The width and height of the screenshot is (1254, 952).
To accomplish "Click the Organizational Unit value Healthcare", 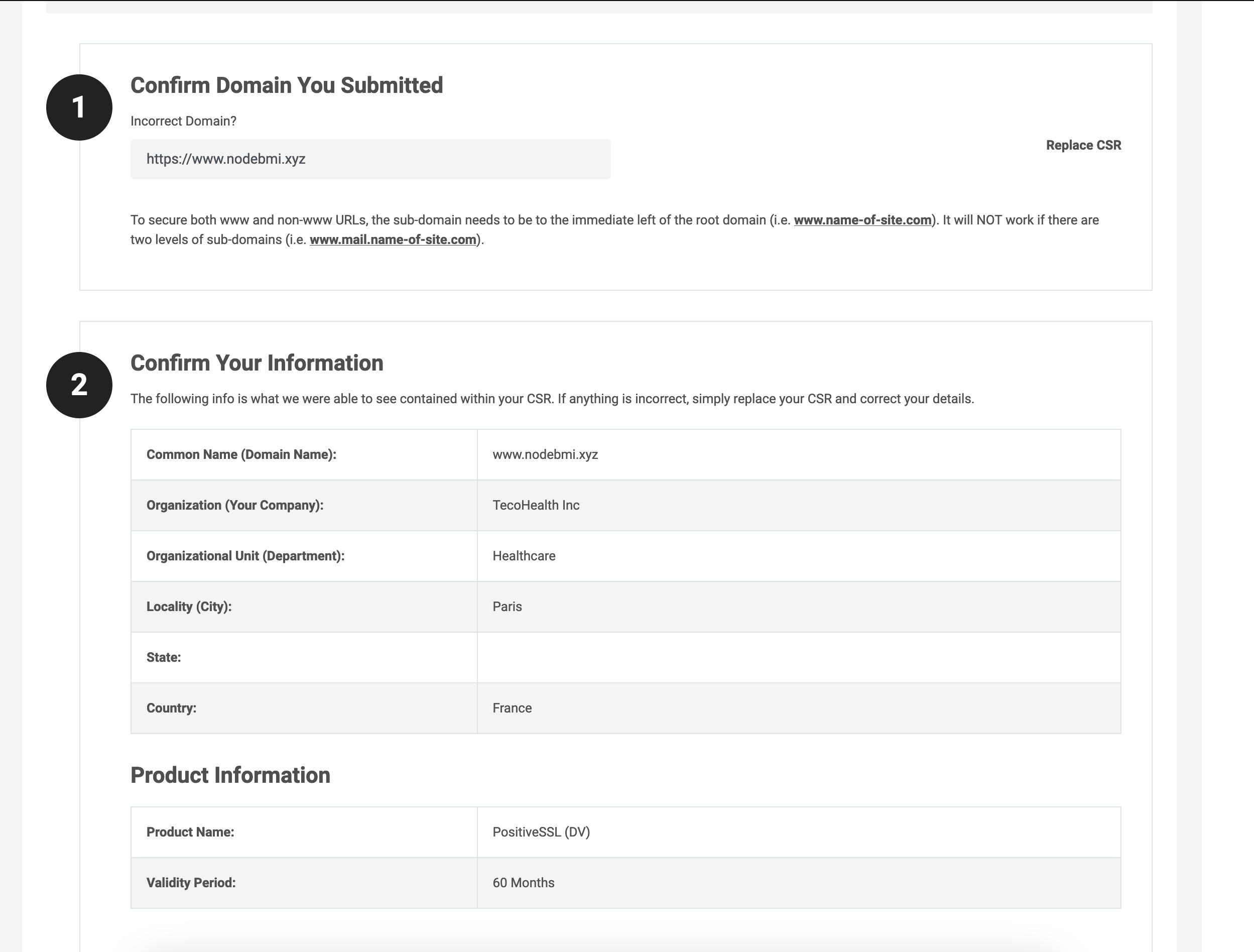I will tap(524, 556).
